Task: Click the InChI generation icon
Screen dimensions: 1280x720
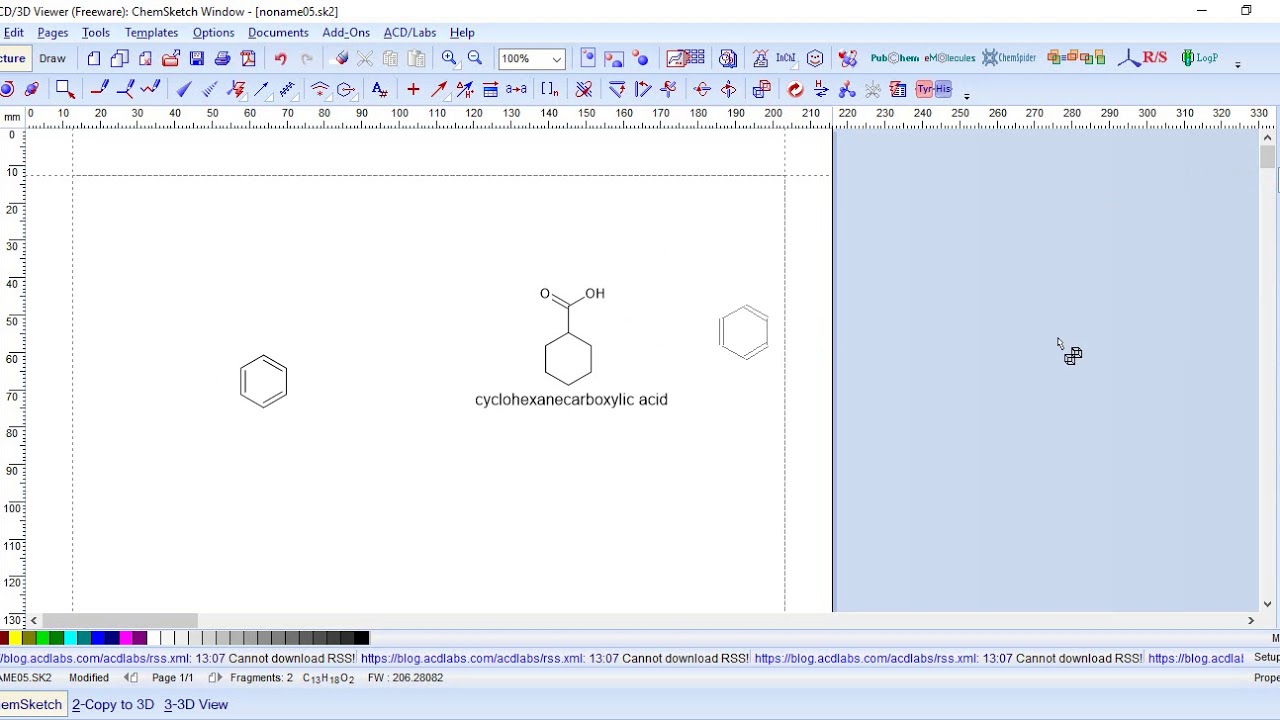Action: tap(786, 59)
